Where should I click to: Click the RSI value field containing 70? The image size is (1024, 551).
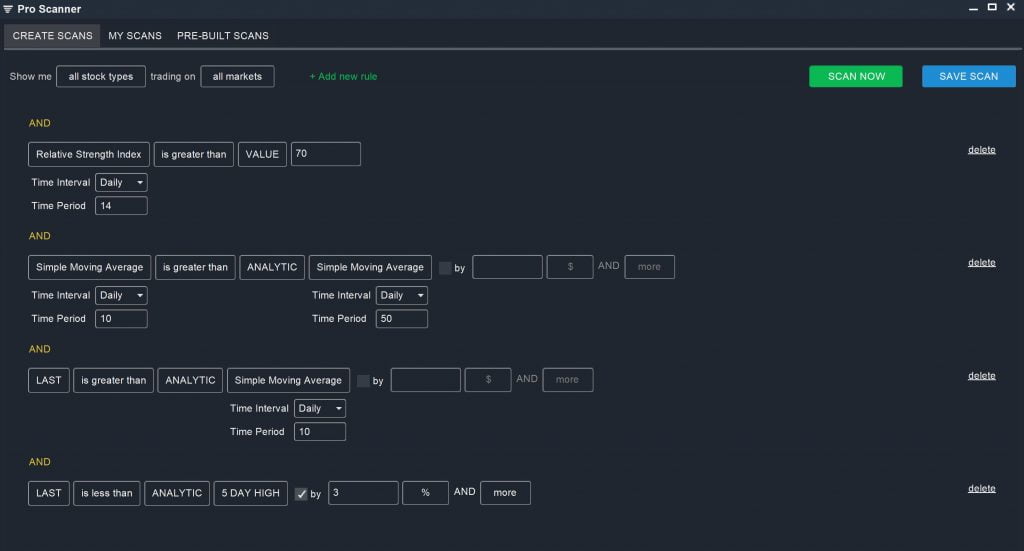pyautogui.click(x=325, y=154)
